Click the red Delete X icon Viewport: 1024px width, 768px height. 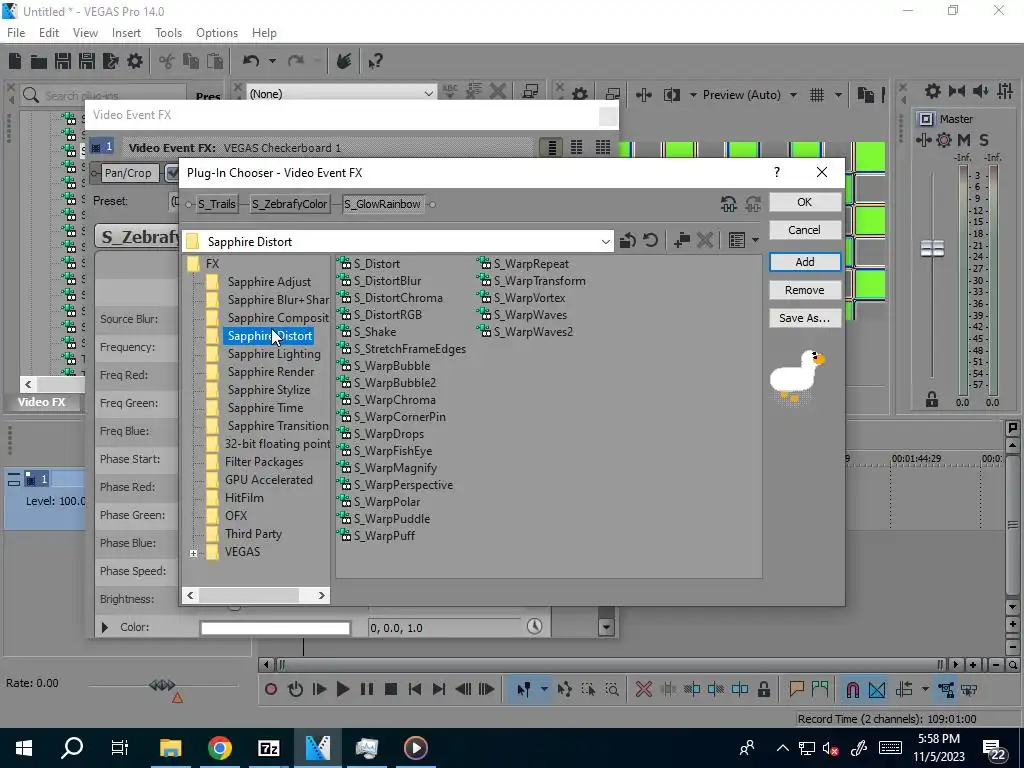click(x=644, y=689)
